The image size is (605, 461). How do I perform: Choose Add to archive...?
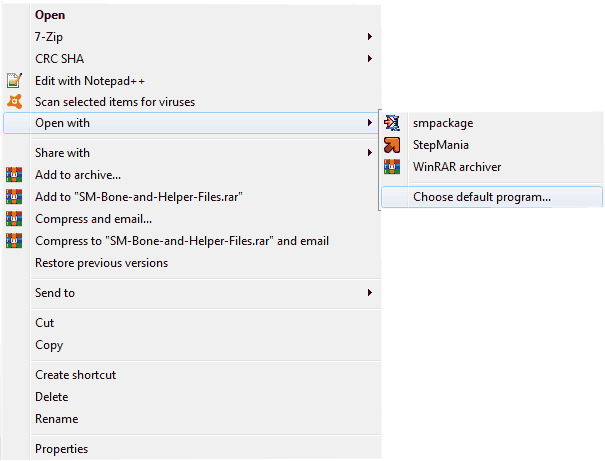(192, 175)
